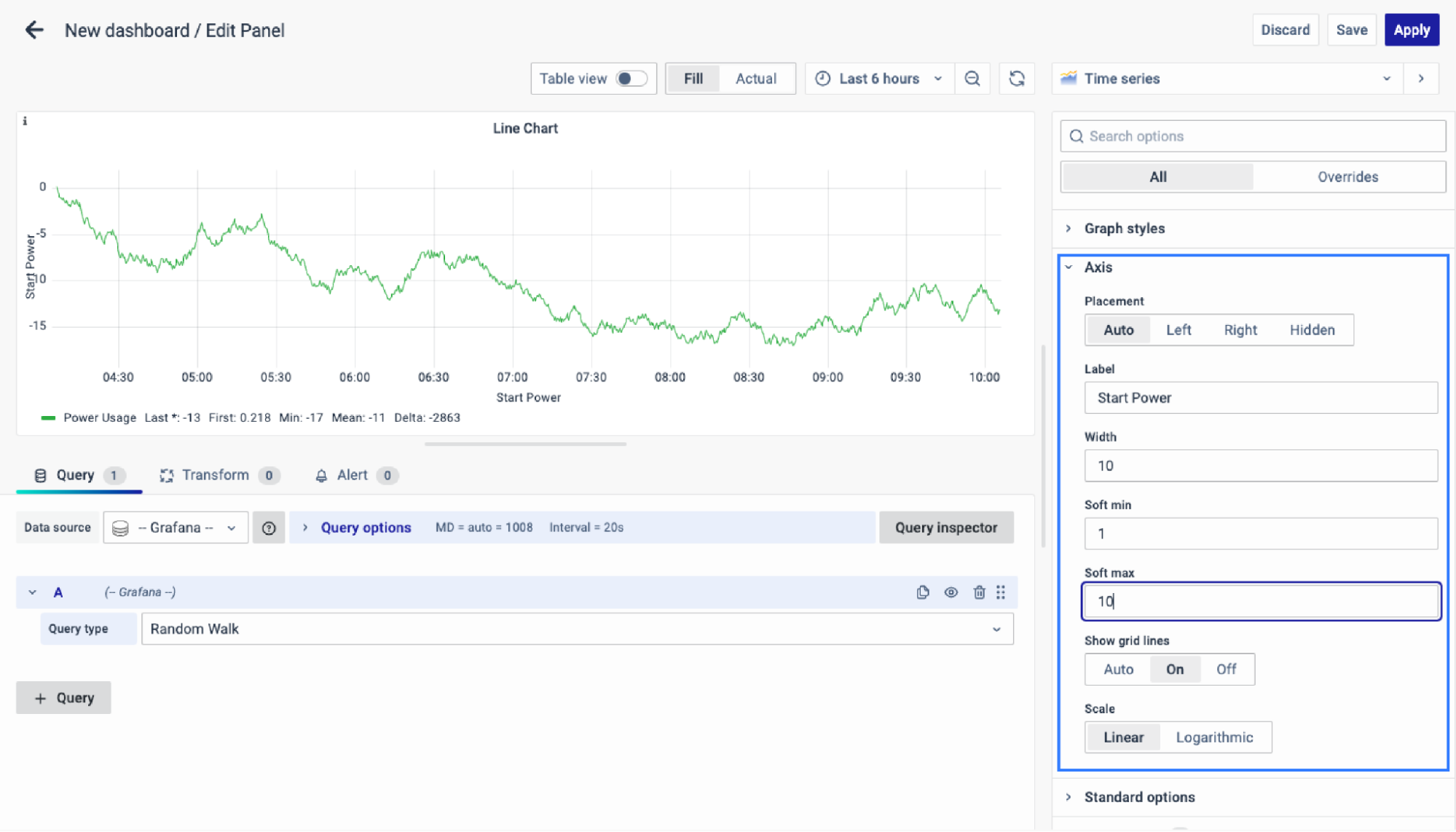Click the drag handle icon on query A
This screenshot has width=1456, height=832.
(x=1001, y=592)
